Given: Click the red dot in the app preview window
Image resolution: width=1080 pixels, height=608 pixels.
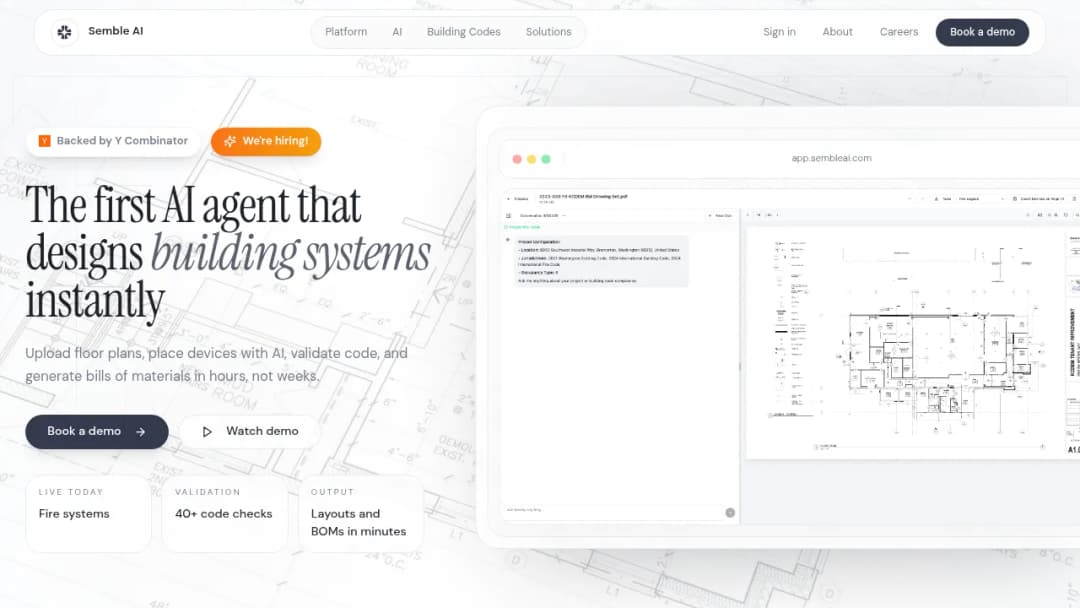Looking at the screenshot, I should pos(517,159).
